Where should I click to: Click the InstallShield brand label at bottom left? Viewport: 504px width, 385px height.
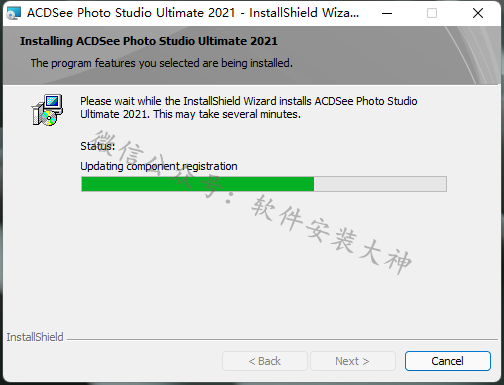35,337
